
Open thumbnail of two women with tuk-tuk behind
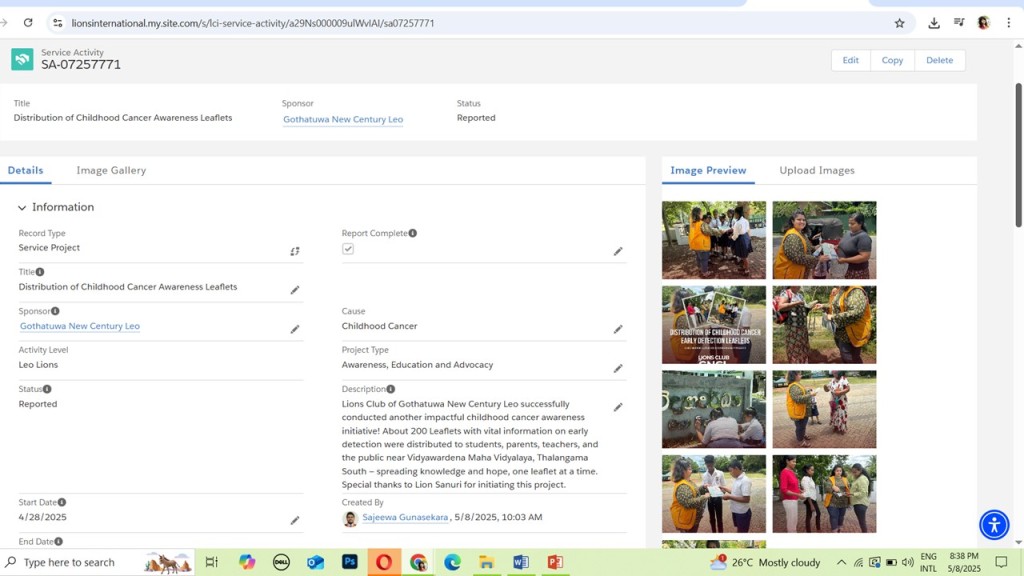point(824,240)
